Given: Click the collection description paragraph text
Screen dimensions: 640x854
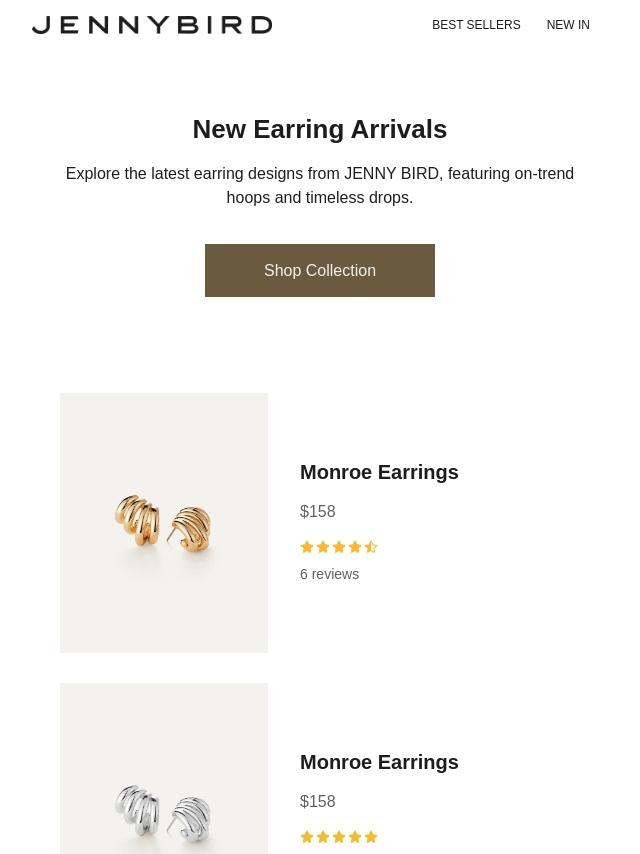Looking at the screenshot, I should click(320, 185).
